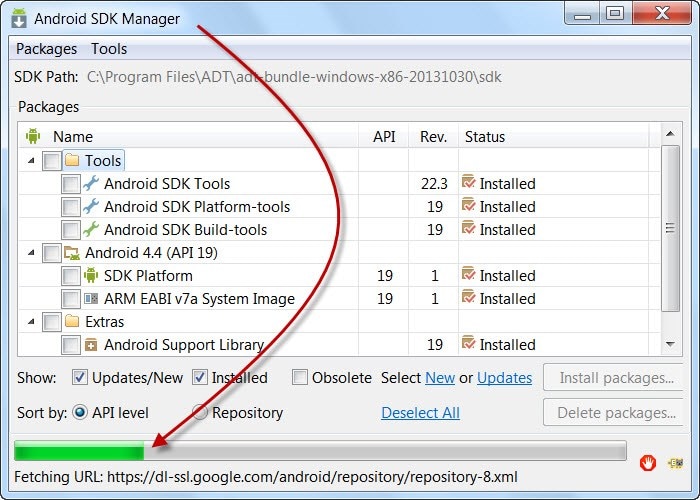This screenshot has height=500, width=700.
Task: Click the ARM EABI v7a System Image icon
Action: pyautogui.click(x=91, y=298)
